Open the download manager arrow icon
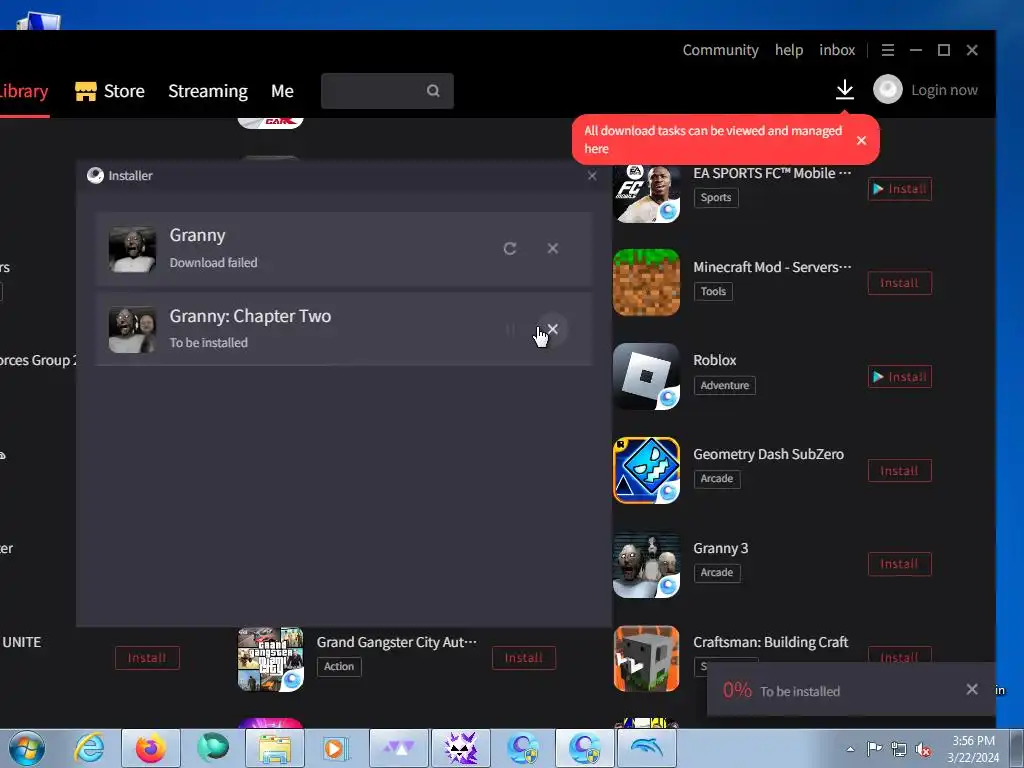 844,90
